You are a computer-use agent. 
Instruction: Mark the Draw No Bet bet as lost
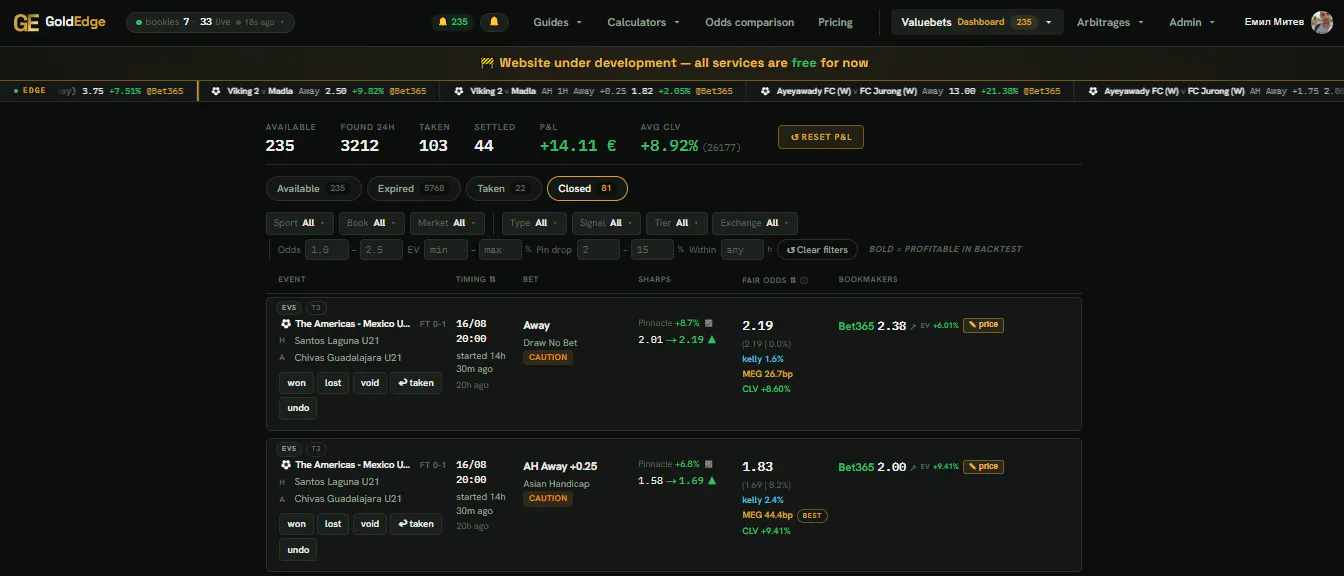[333, 382]
